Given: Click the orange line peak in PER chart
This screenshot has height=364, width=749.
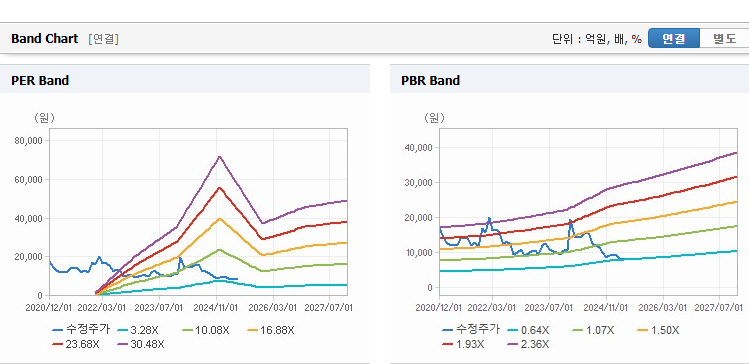Looking at the screenshot, I should click(x=219, y=219).
